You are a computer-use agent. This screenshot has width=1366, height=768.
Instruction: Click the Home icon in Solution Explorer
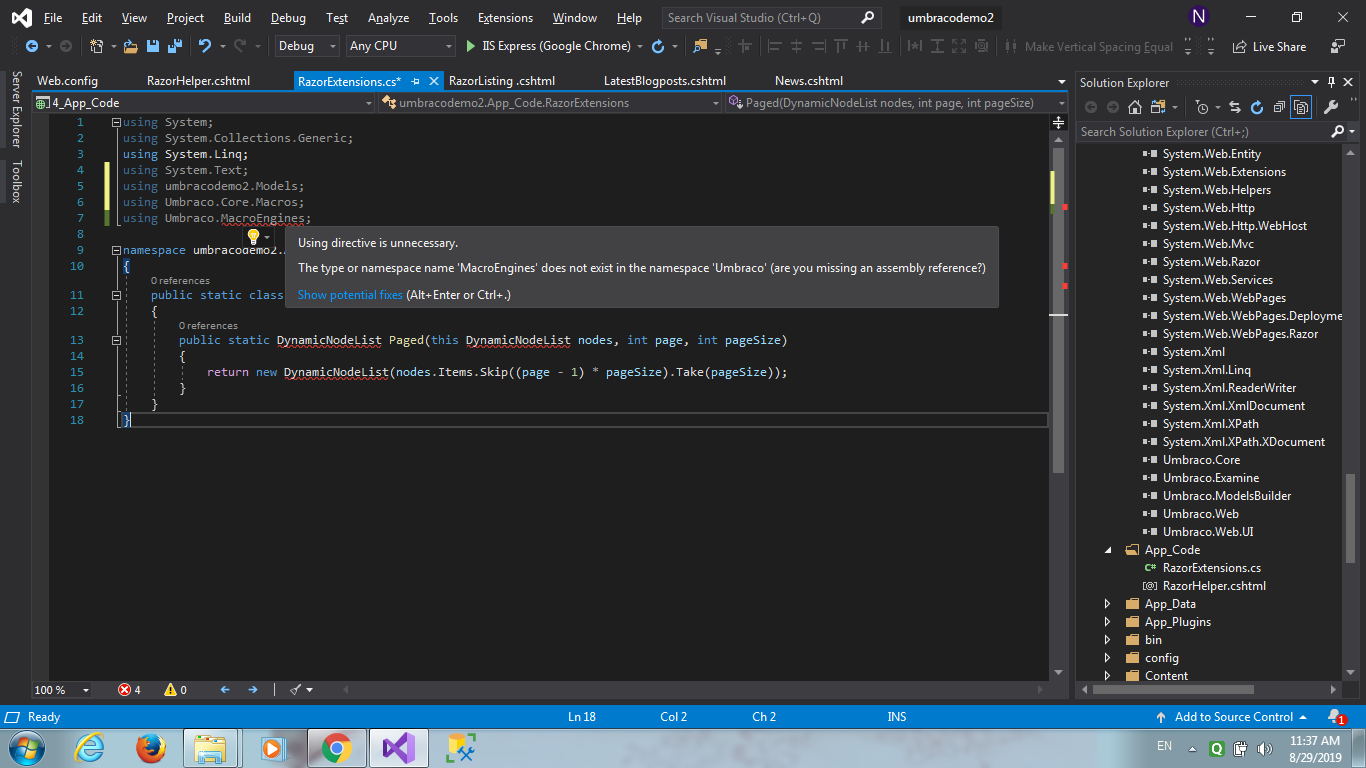1135,107
